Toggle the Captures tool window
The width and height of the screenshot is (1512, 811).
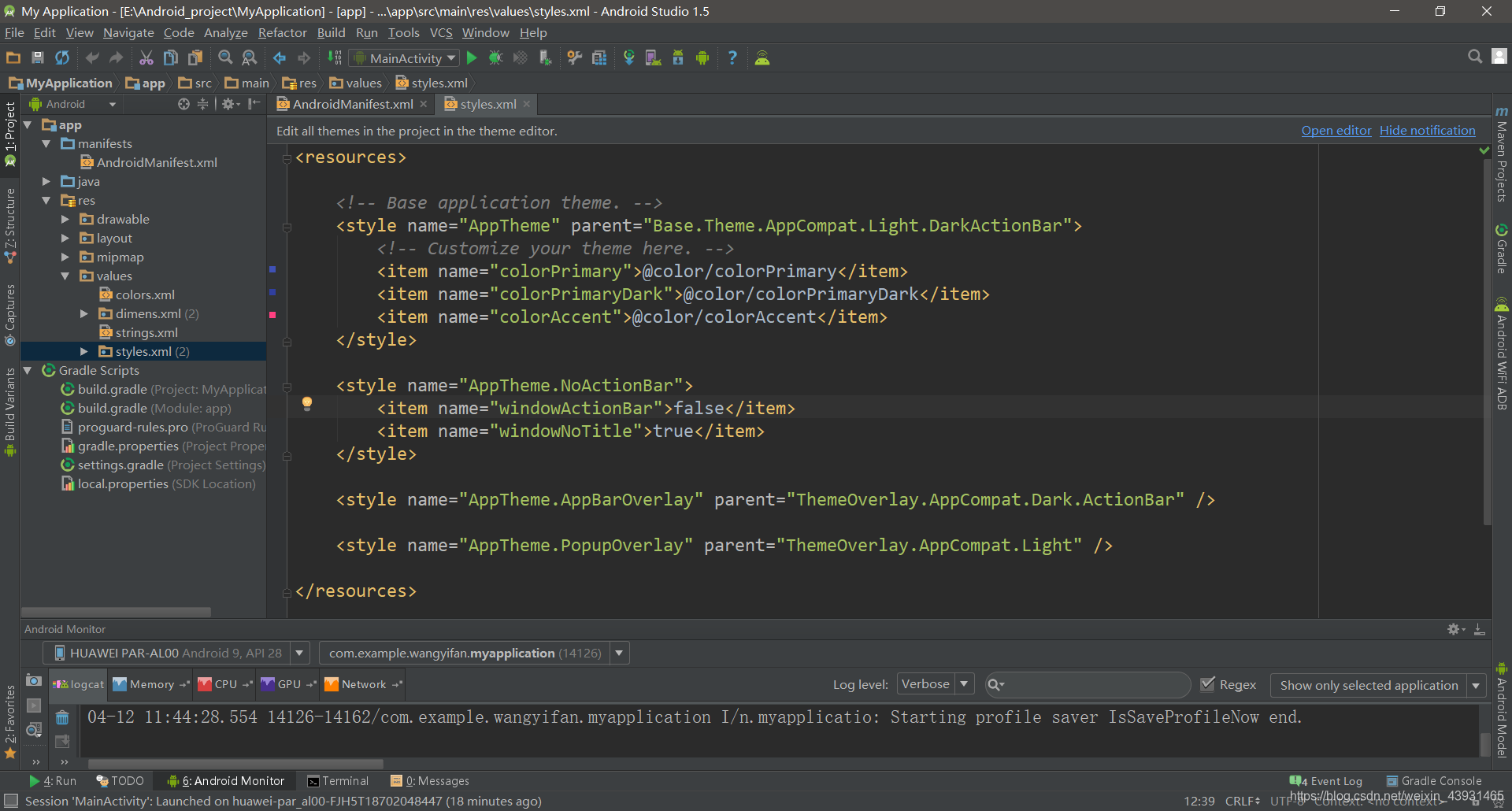click(10, 315)
